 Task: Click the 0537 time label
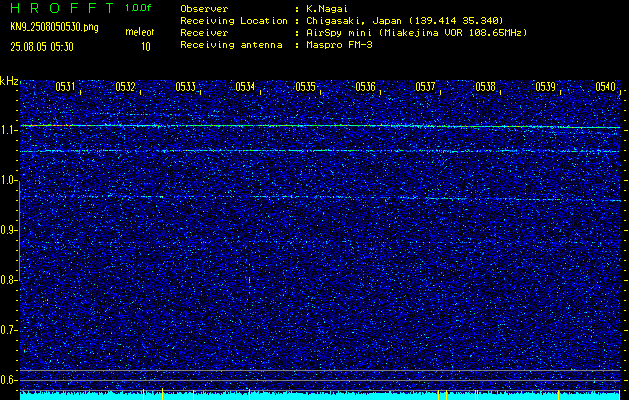coord(425,87)
